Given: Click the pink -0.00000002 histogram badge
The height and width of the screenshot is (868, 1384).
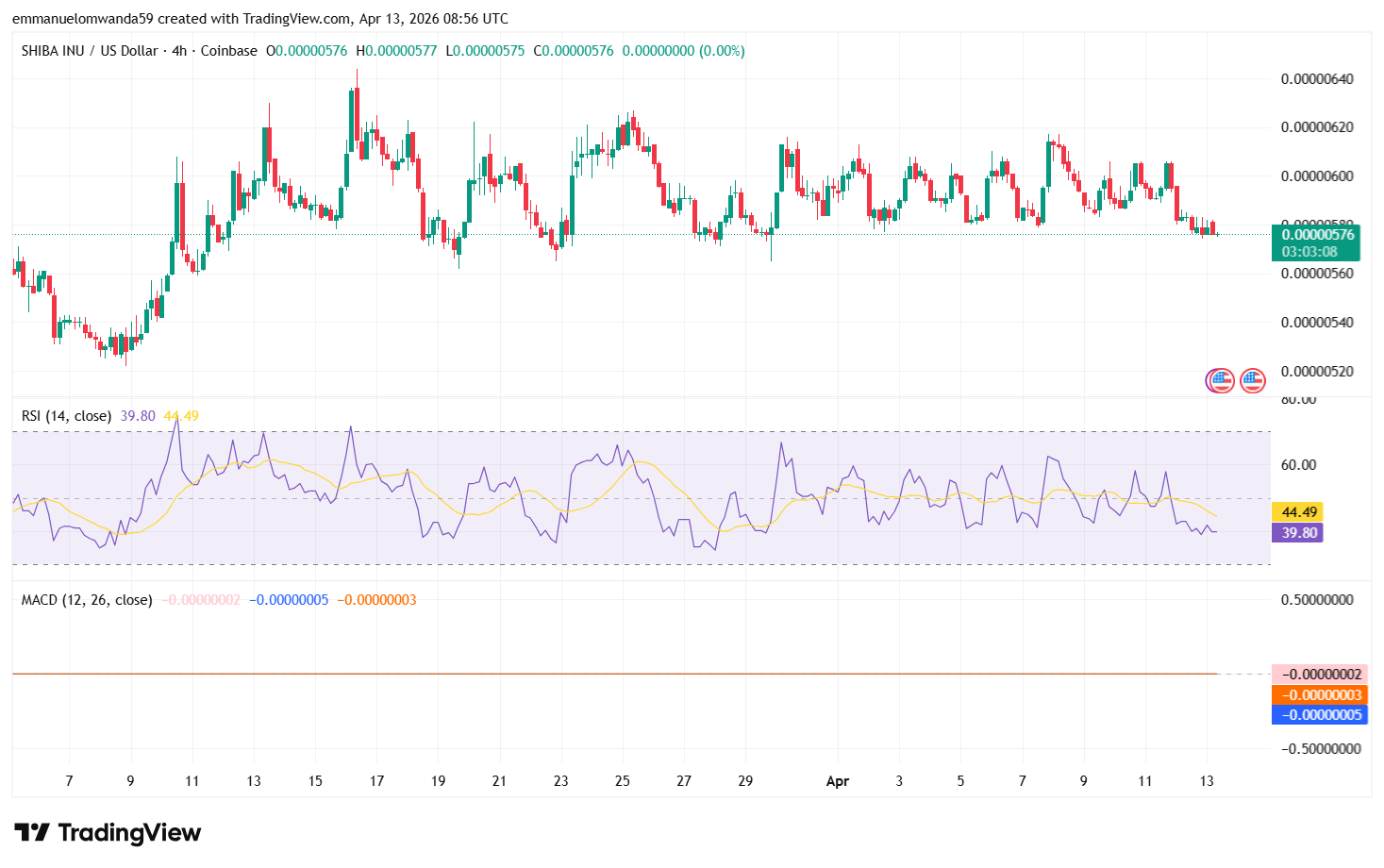Looking at the screenshot, I should (1320, 675).
